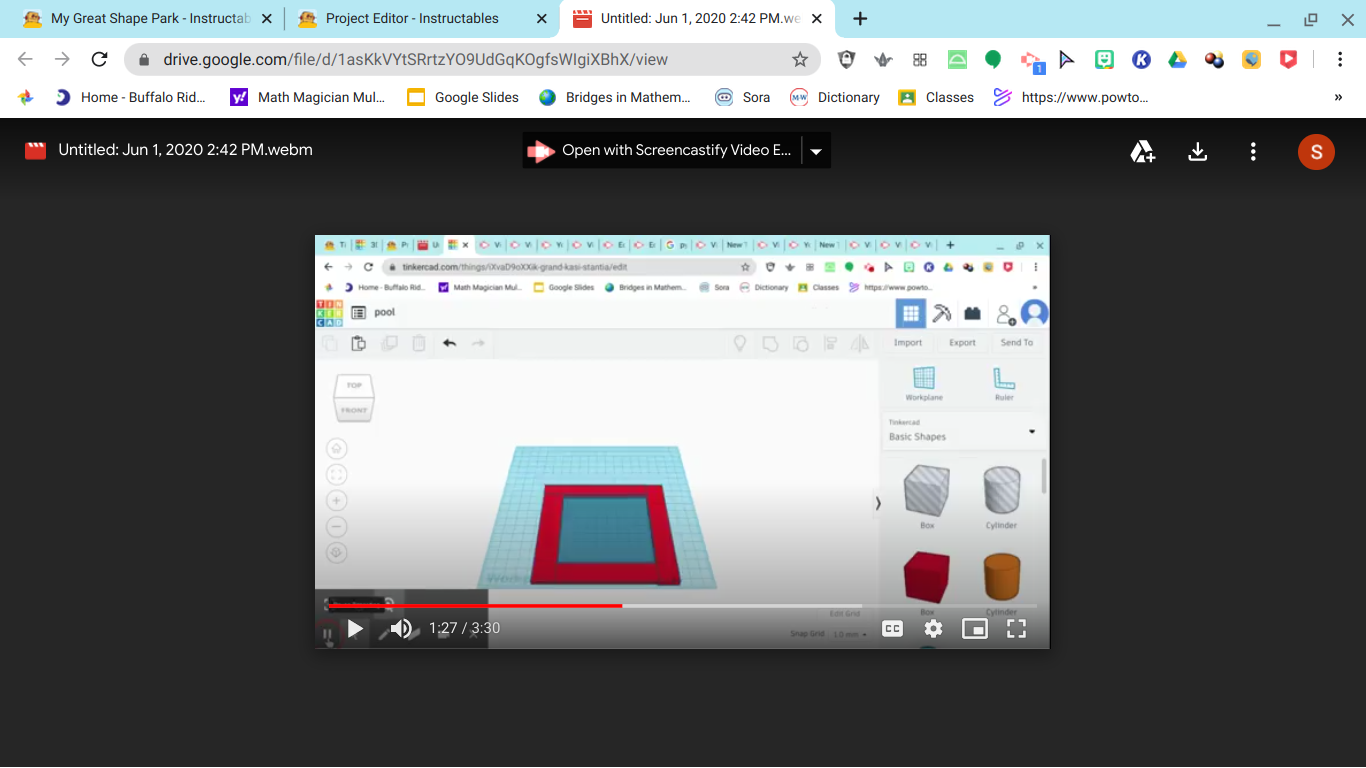Open Math Magician Mul... bookmark

click(307, 97)
